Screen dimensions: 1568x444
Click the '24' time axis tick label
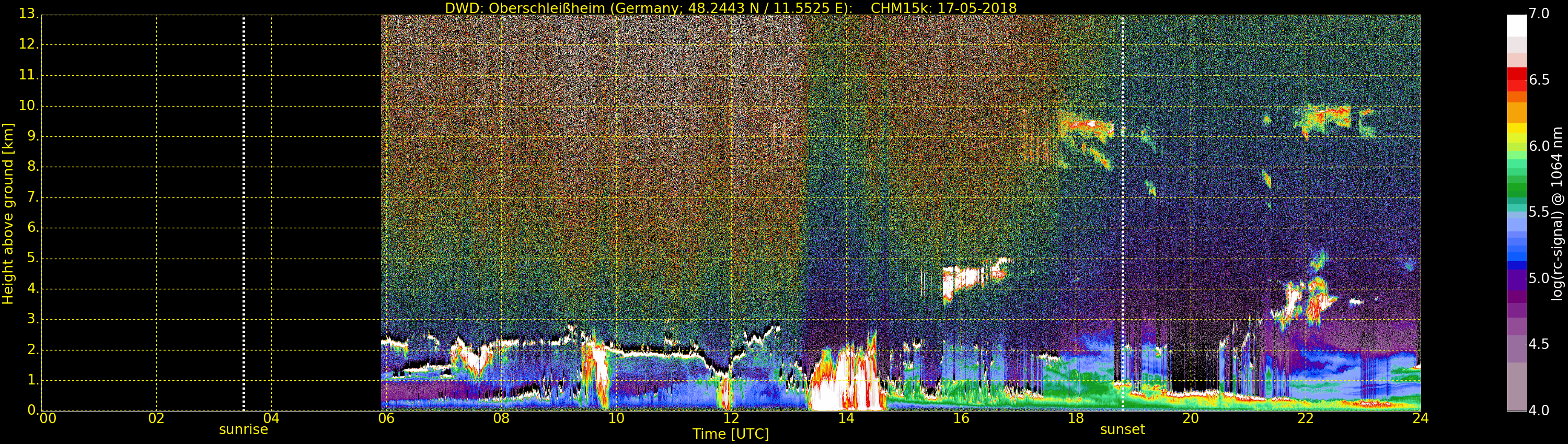[x=1421, y=418]
